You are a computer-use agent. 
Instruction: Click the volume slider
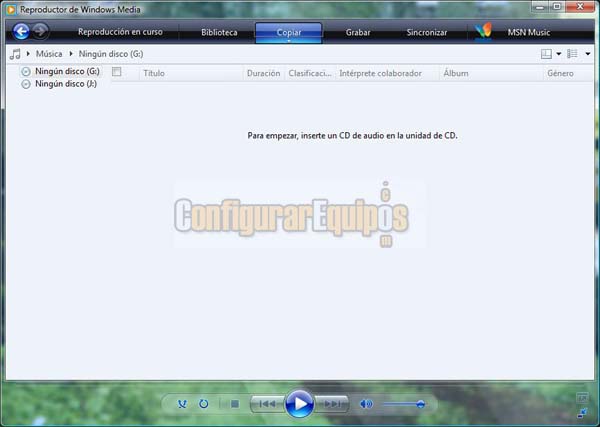click(404, 404)
